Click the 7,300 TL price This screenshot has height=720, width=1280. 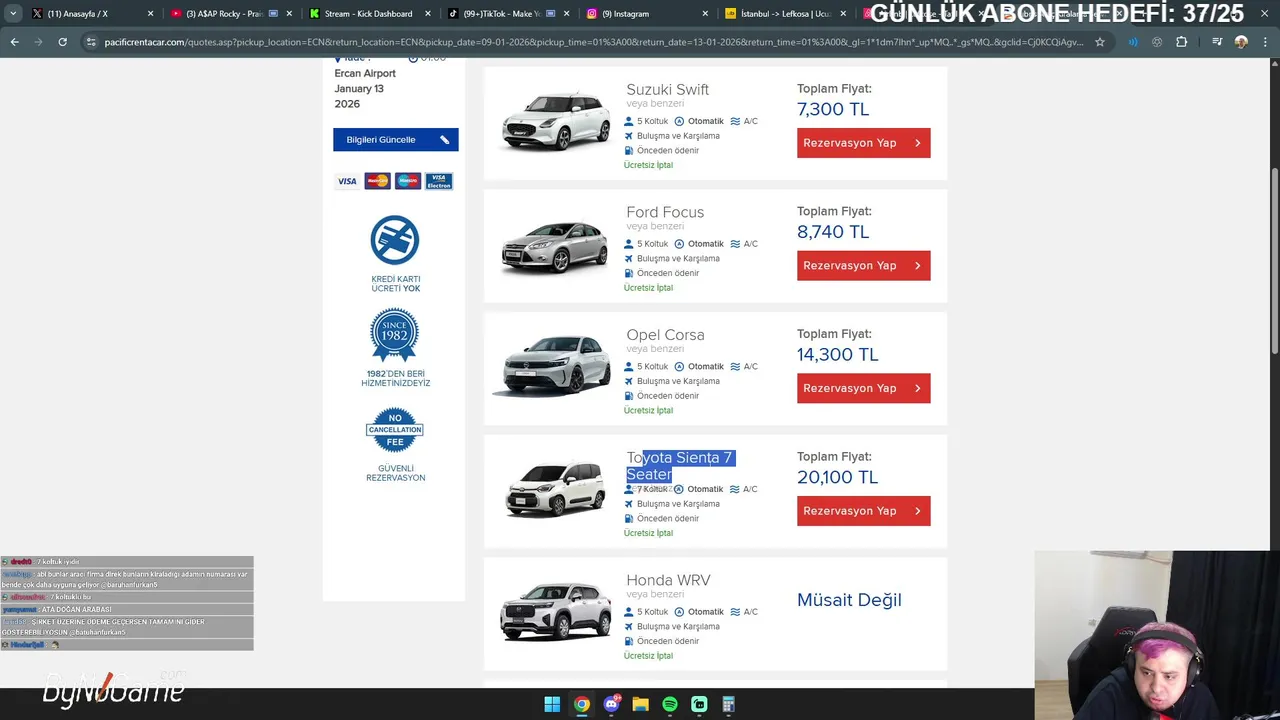(x=833, y=109)
